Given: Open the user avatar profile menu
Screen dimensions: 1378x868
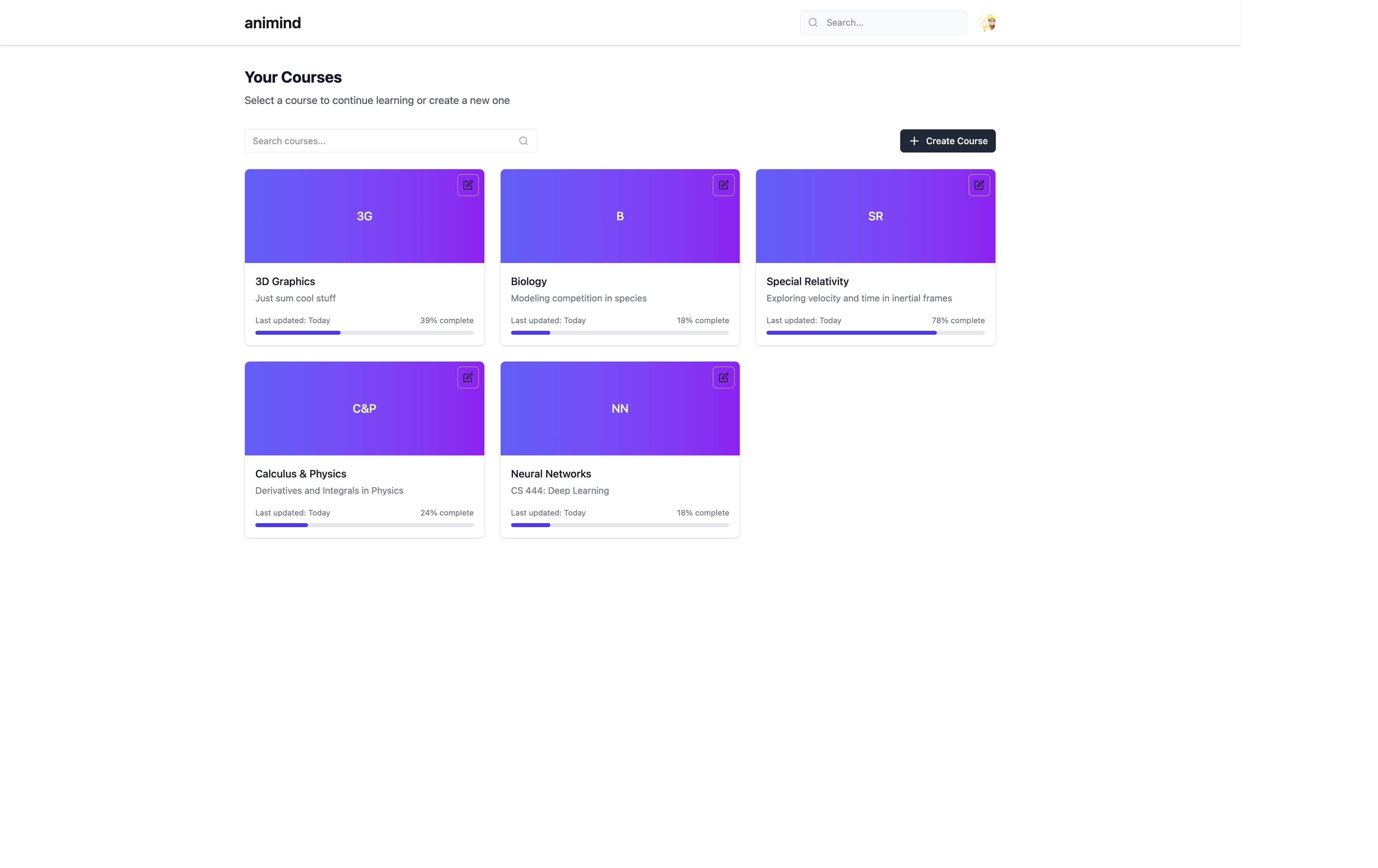Looking at the screenshot, I should click(987, 23).
